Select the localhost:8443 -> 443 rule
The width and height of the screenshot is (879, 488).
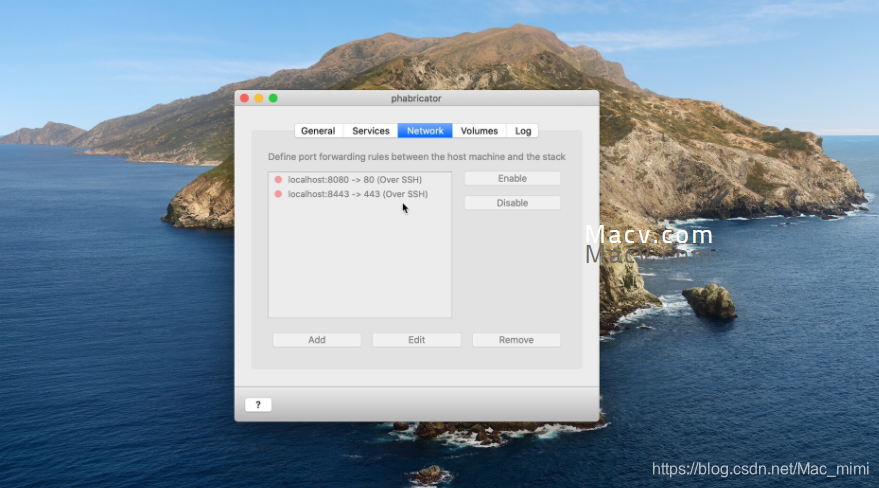coord(360,194)
